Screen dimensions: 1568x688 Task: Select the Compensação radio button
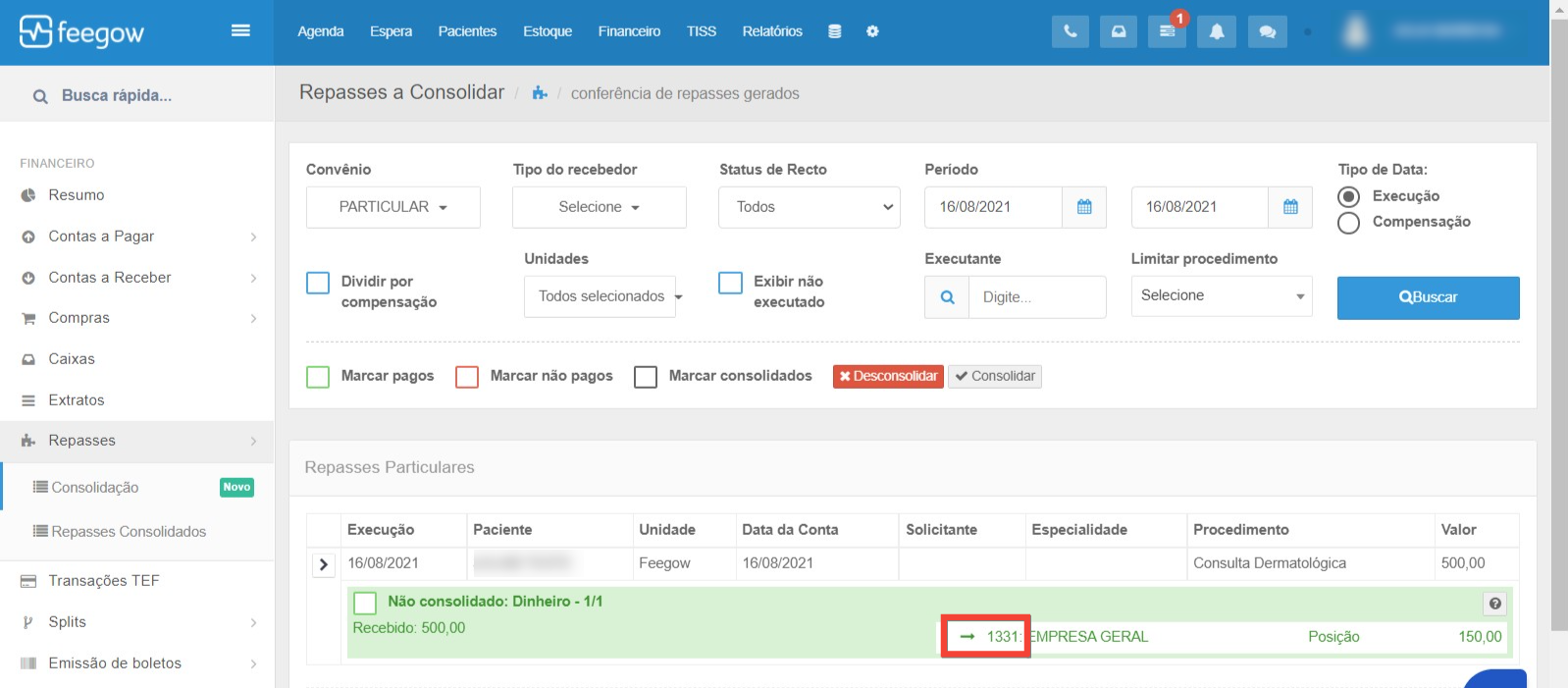1349,223
